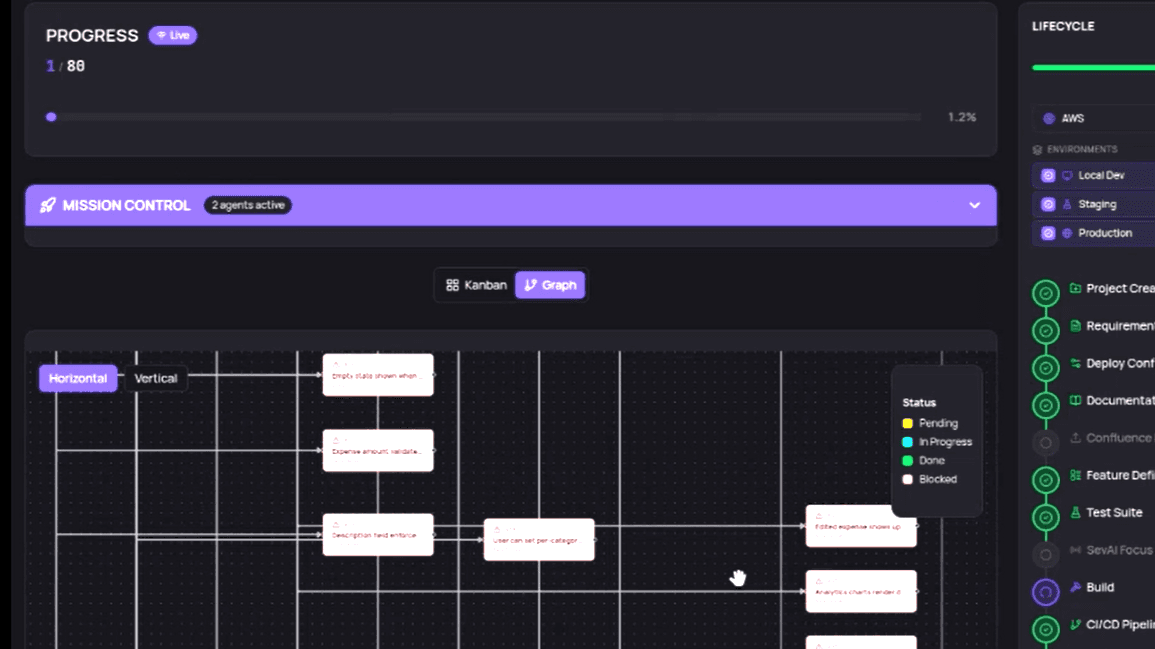Click the Confluence step status circle

click(1045, 443)
